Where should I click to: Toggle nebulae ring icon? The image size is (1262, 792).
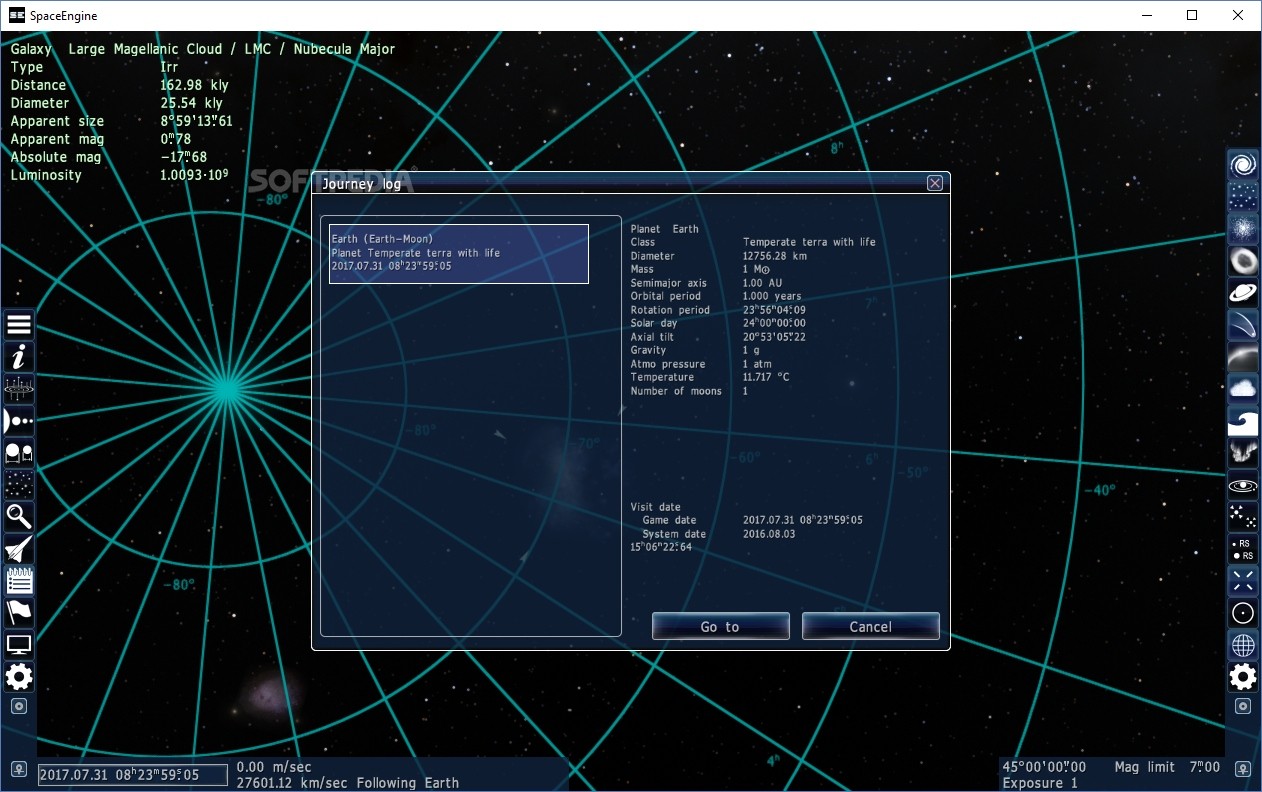[x=1243, y=261]
